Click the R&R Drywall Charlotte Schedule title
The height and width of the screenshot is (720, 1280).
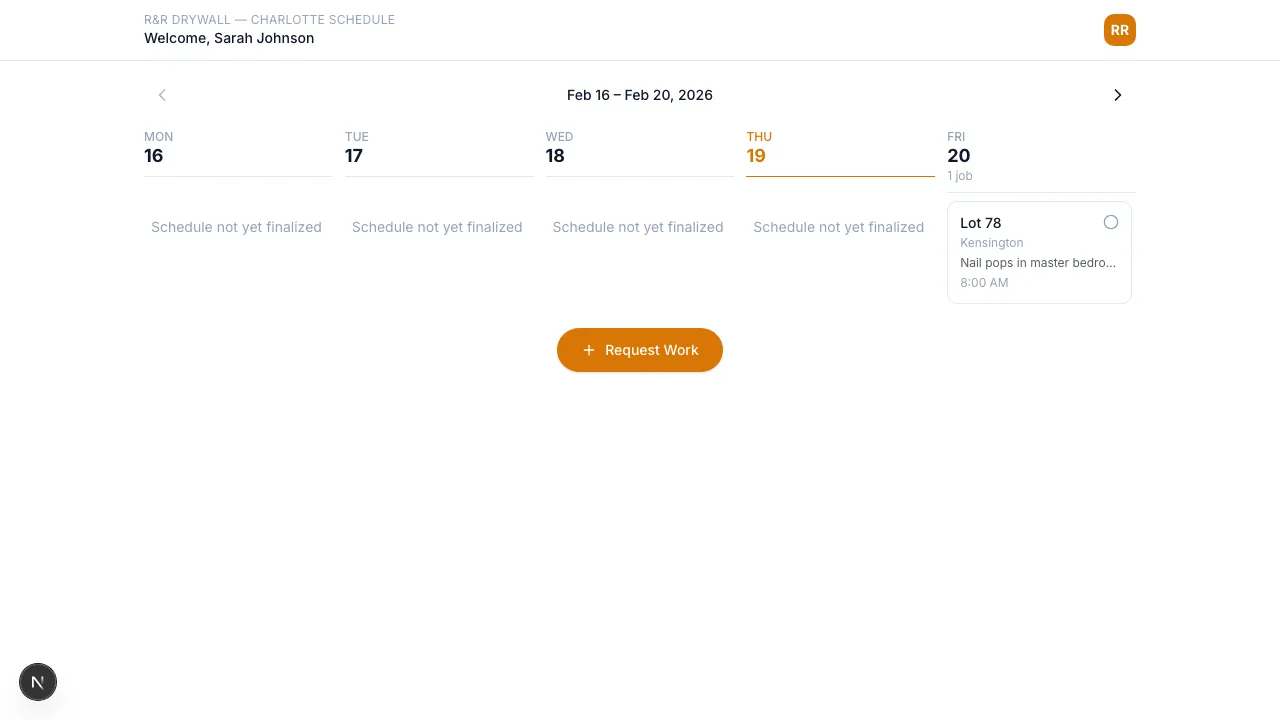(x=269, y=20)
